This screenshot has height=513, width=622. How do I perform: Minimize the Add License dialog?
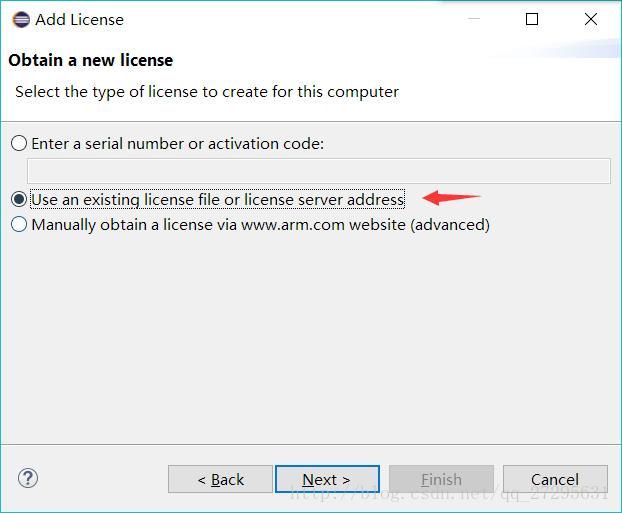pyautogui.click(x=472, y=19)
